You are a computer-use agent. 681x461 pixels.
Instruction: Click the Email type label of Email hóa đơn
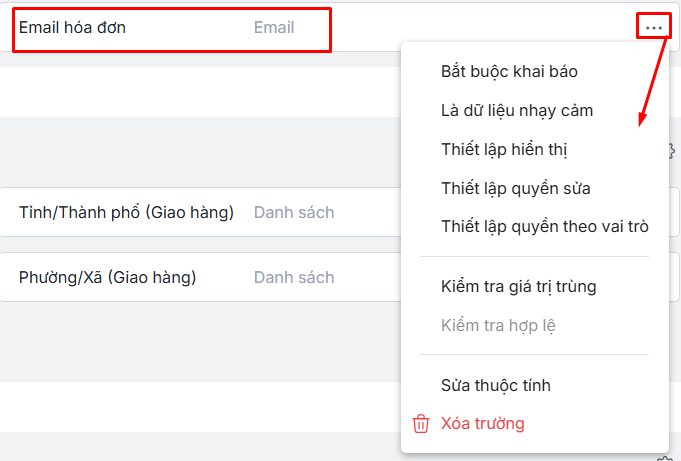click(x=274, y=28)
